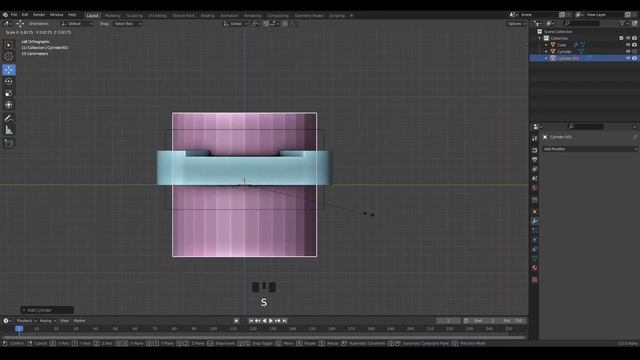
Task: Open the Default orientation dropdown
Action: click(x=77, y=24)
